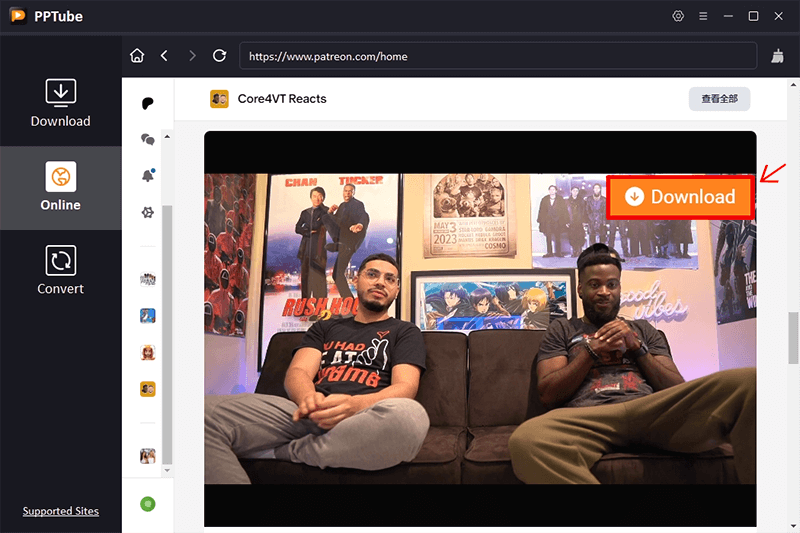Click the Patreon logo in sidebar
The image size is (800, 533).
click(x=148, y=103)
